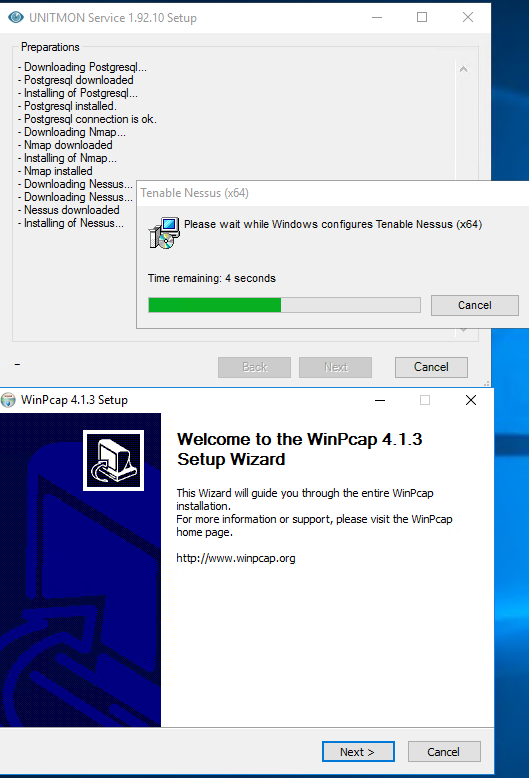
Task: Select the 'Nmap installed' log line
Action: tap(56, 171)
